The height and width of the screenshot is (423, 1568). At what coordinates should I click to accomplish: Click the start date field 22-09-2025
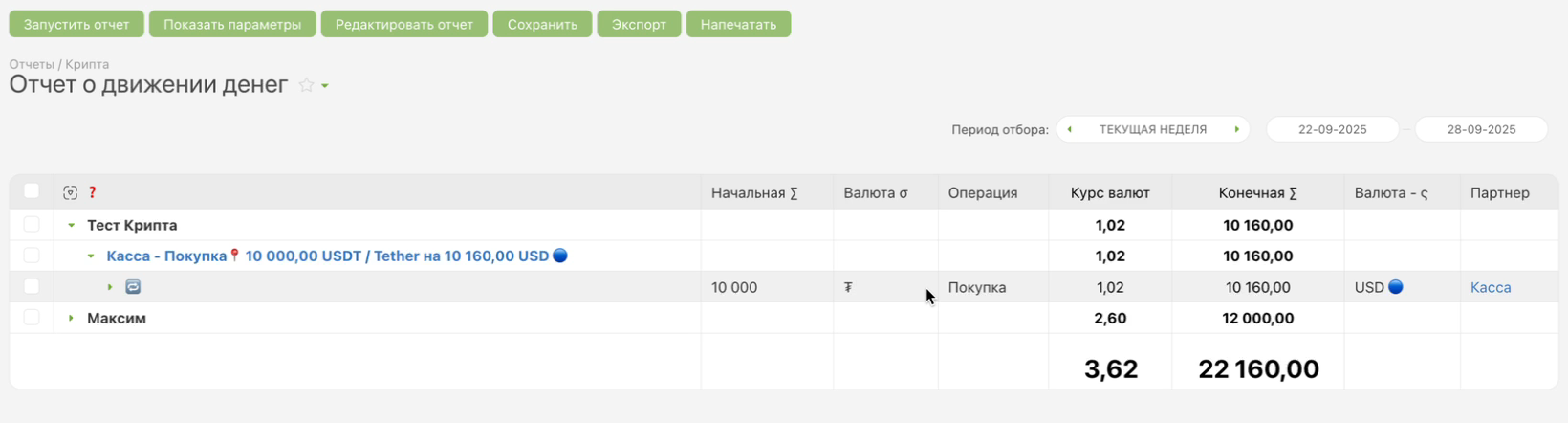point(1332,129)
